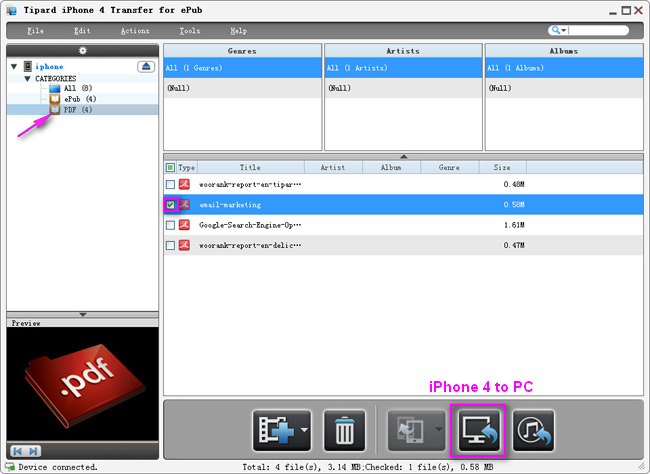Select All (1 Artists) in Artists list
This screenshot has height=474, width=650.
point(403,68)
